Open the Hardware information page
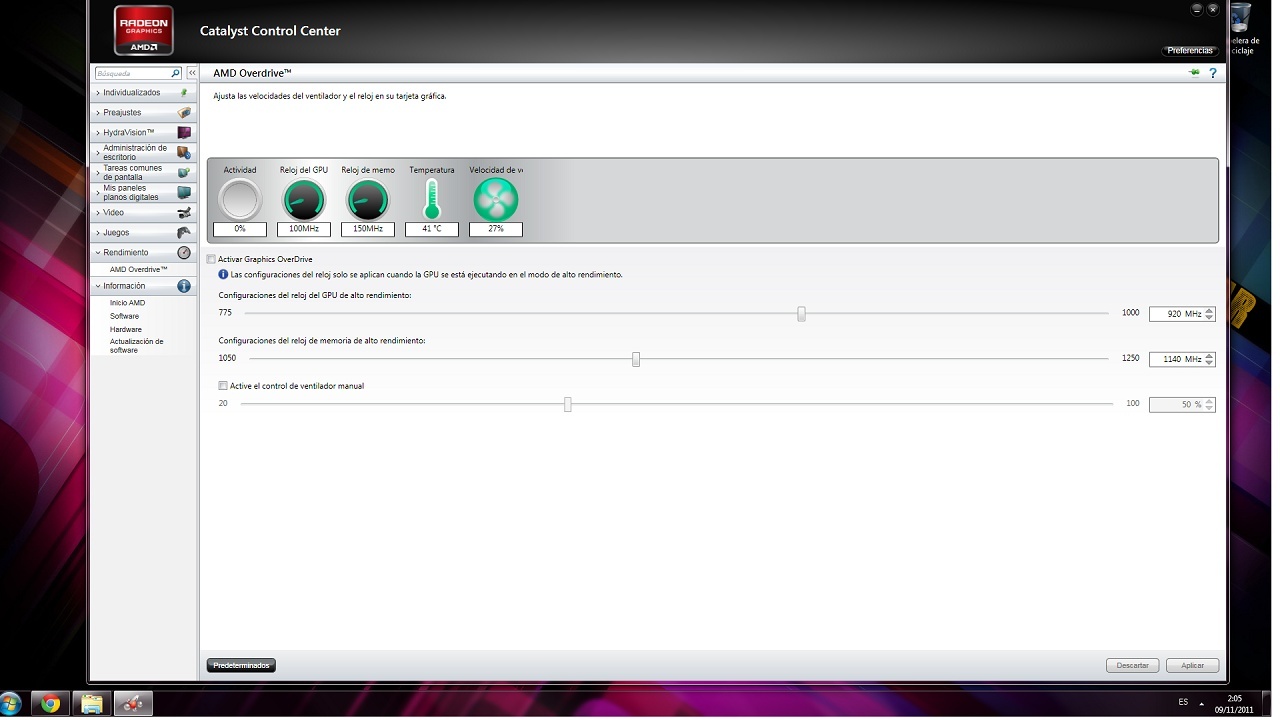 [x=126, y=329]
